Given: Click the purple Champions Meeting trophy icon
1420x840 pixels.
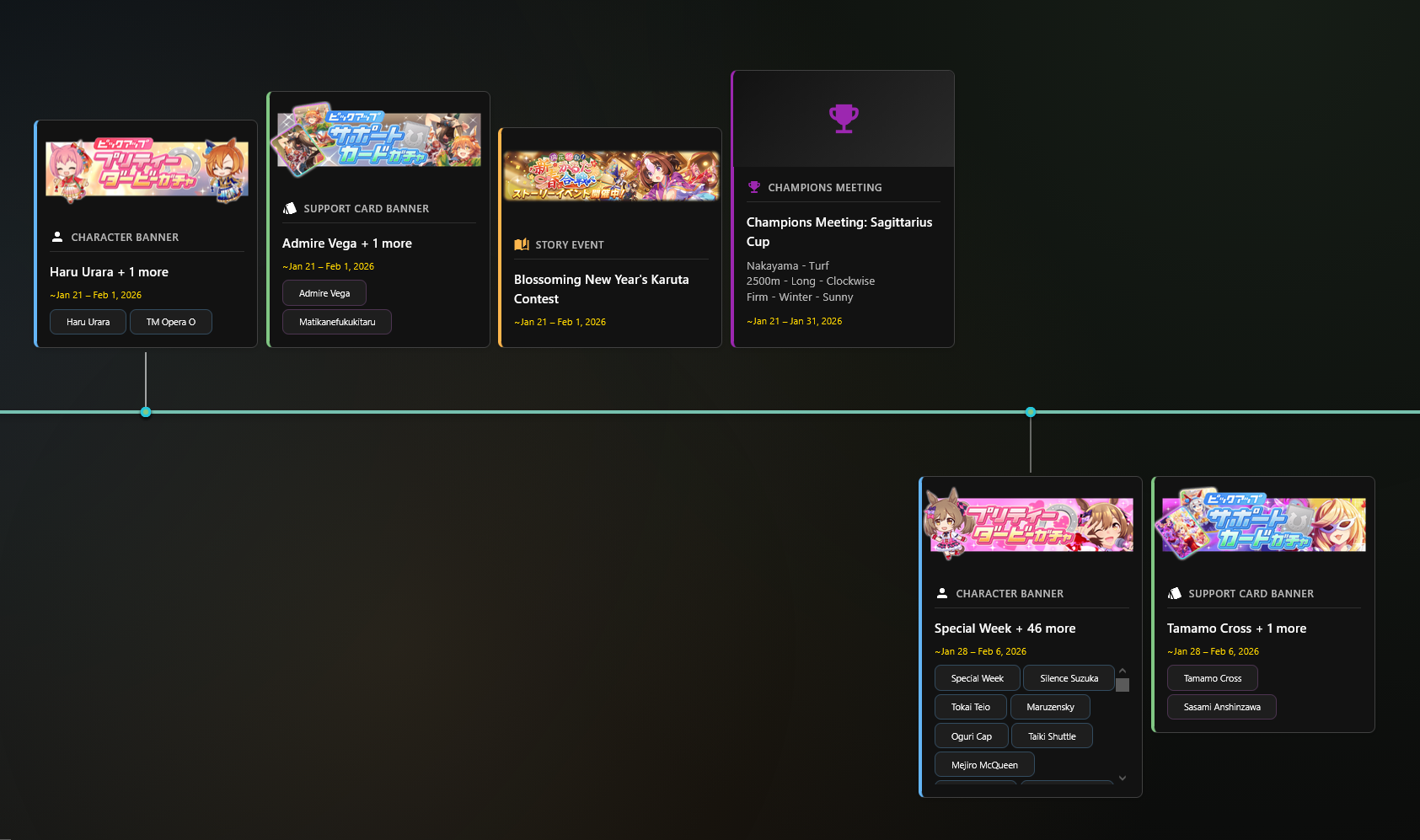Looking at the screenshot, I should [x=844, y=119].
